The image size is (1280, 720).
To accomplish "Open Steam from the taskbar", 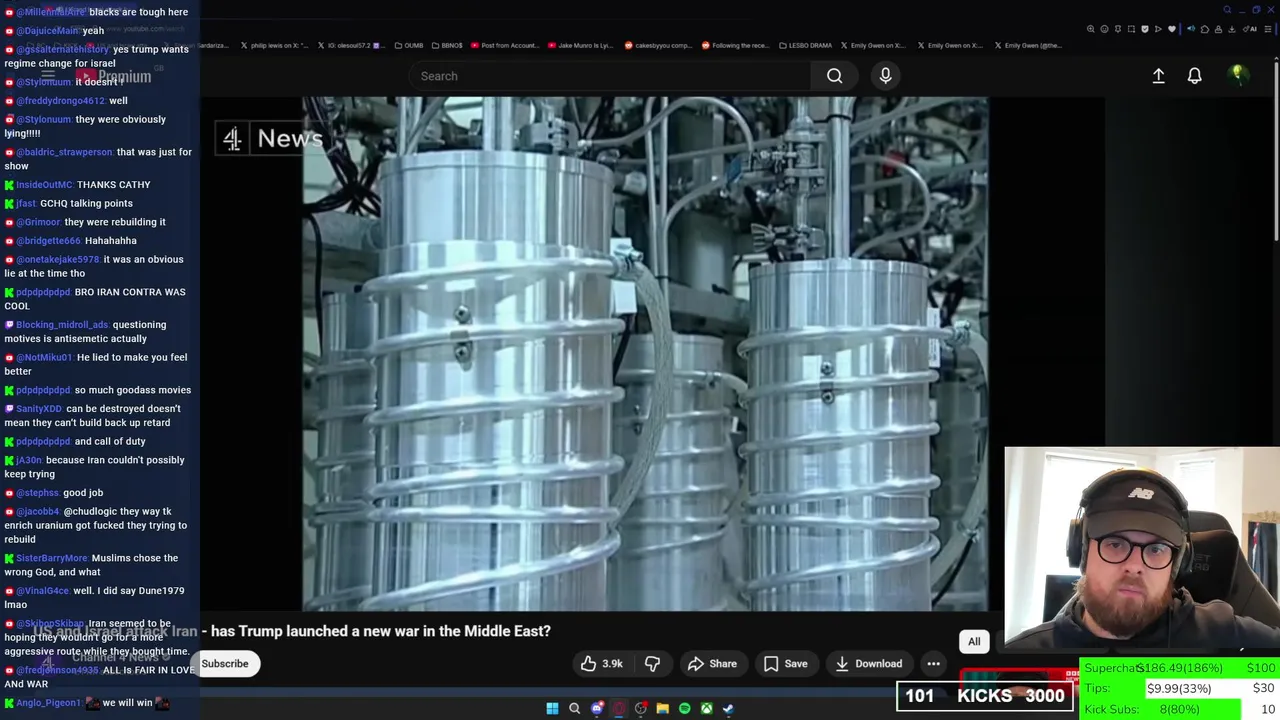I will pos(729,708).
